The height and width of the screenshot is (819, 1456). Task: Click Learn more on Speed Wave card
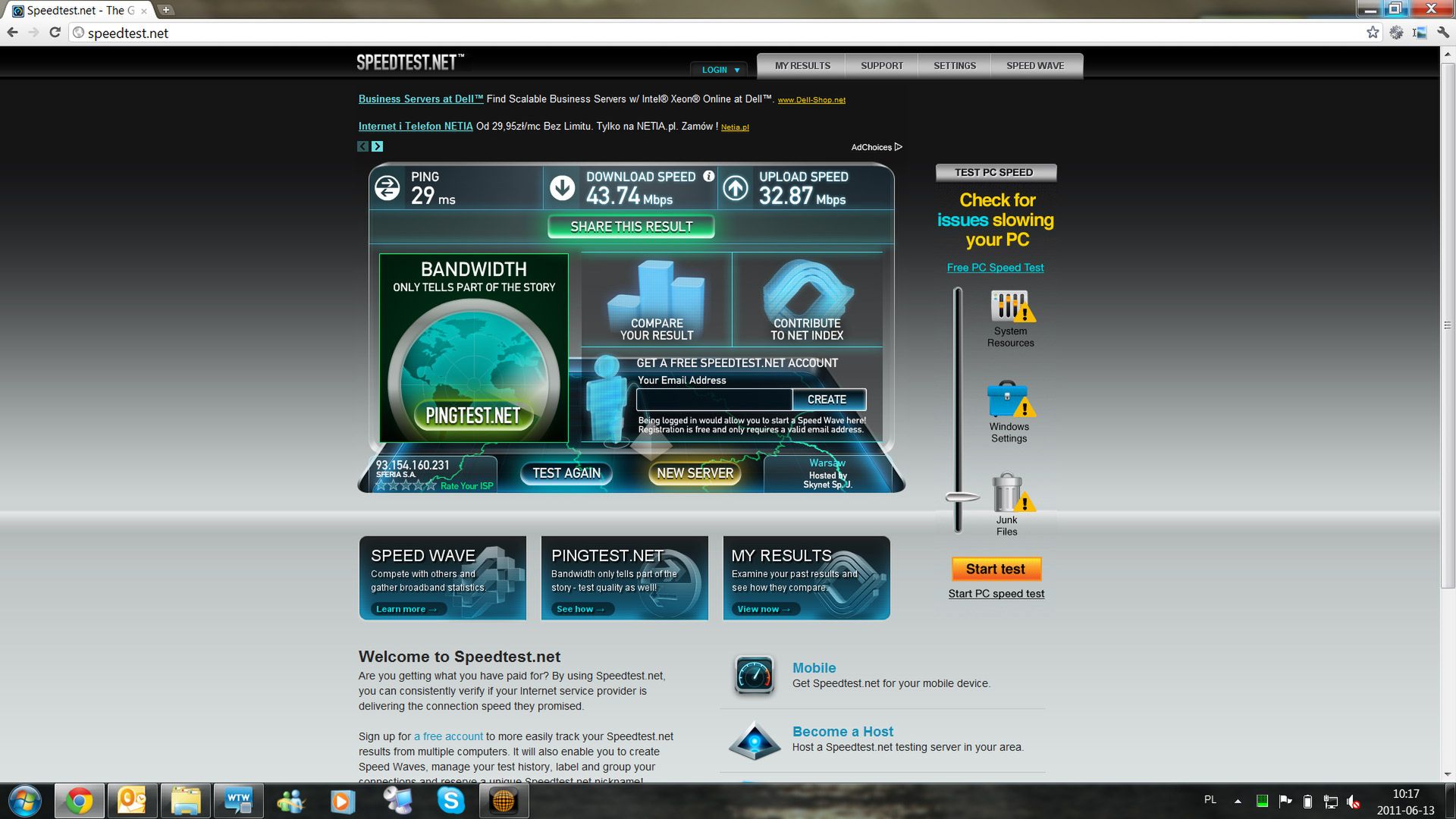pos(406,609)
